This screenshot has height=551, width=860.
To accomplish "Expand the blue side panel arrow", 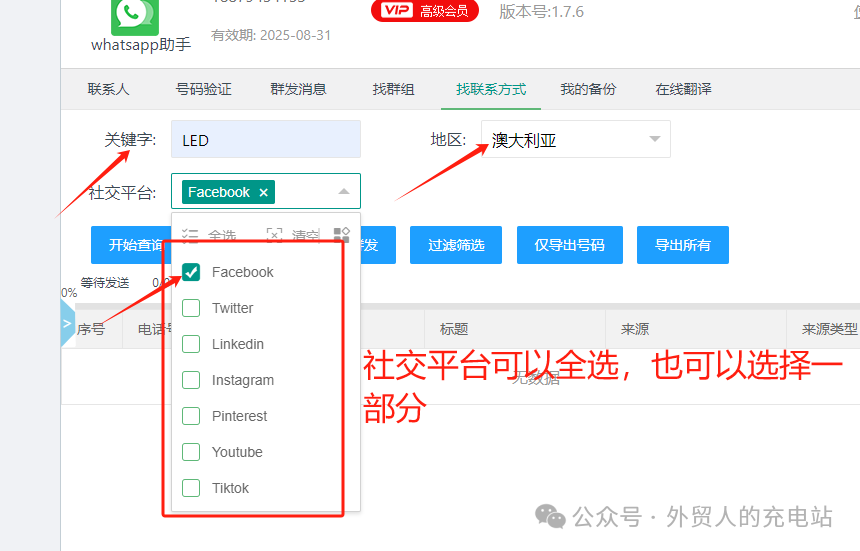I will click(67, 323).
